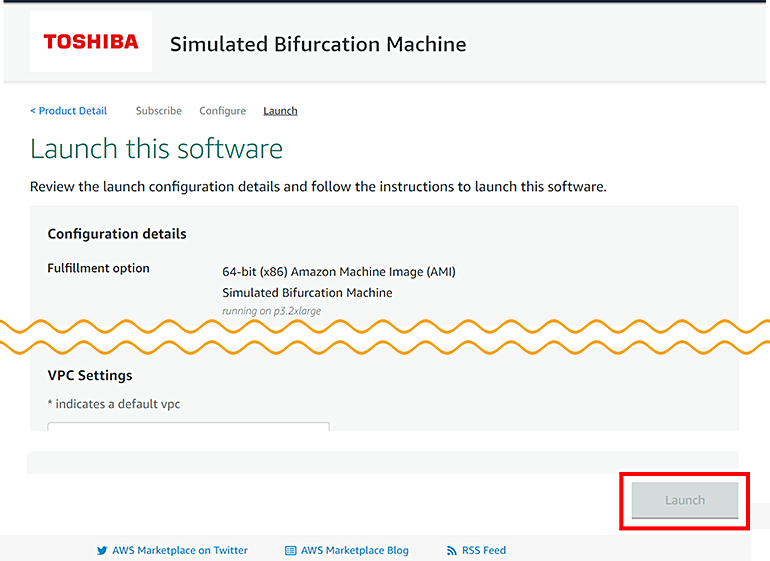Open the VPC Settings dropdown field
The width and height of the screenshot is (770, 561).
tap(189, 426)
